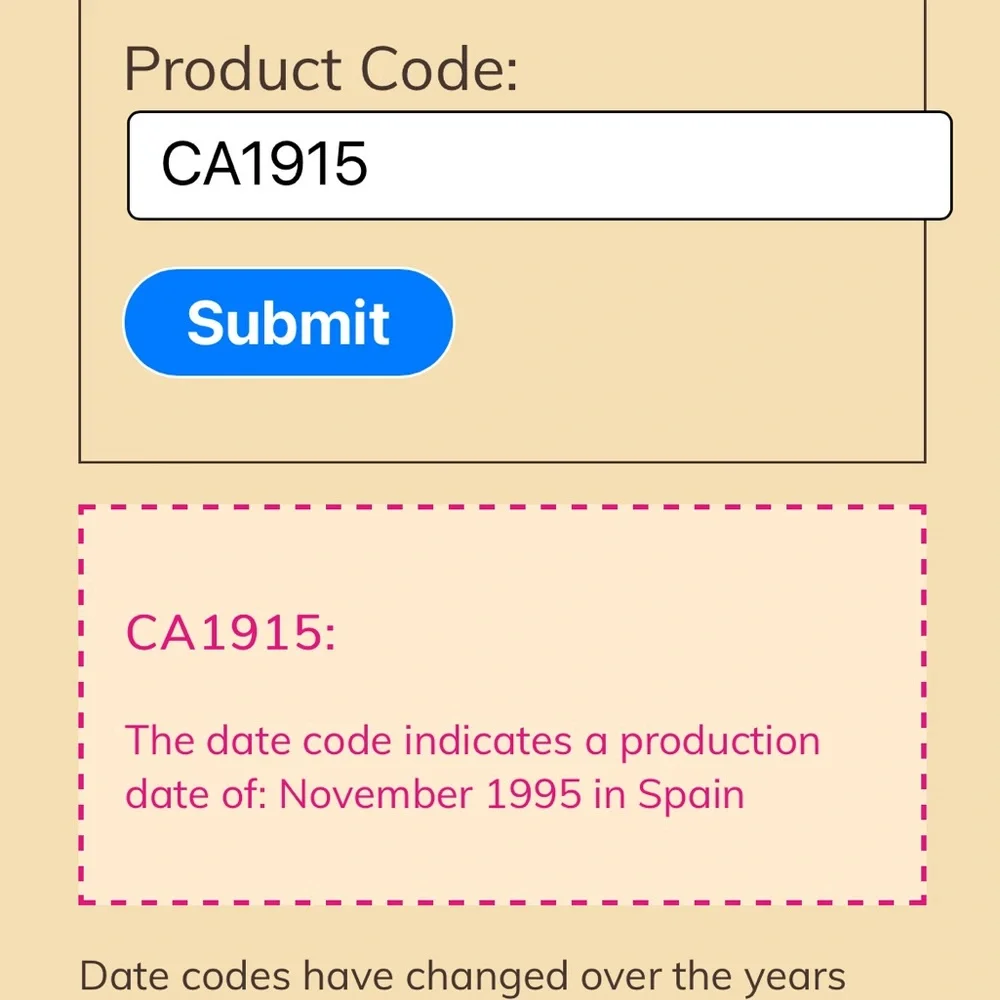Click empty area of the Product Code field
This screenshot has height=1000, width=1000.
click(x=657, y=165)
